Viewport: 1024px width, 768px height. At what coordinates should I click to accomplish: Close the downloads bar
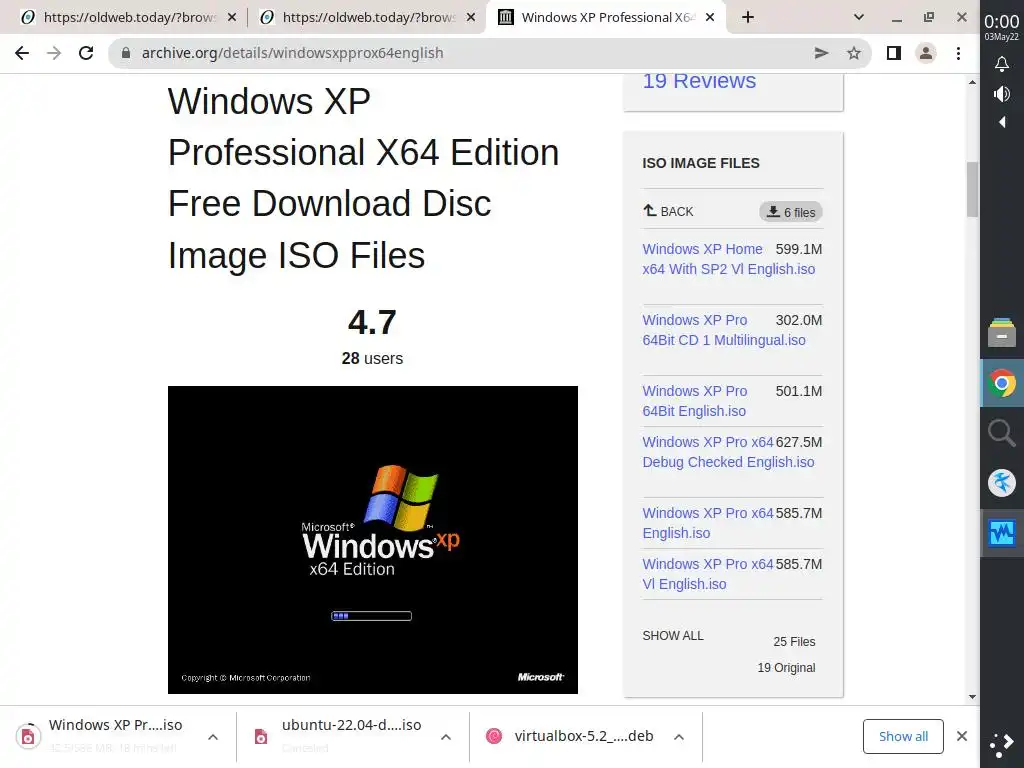[x=962, y=736]
